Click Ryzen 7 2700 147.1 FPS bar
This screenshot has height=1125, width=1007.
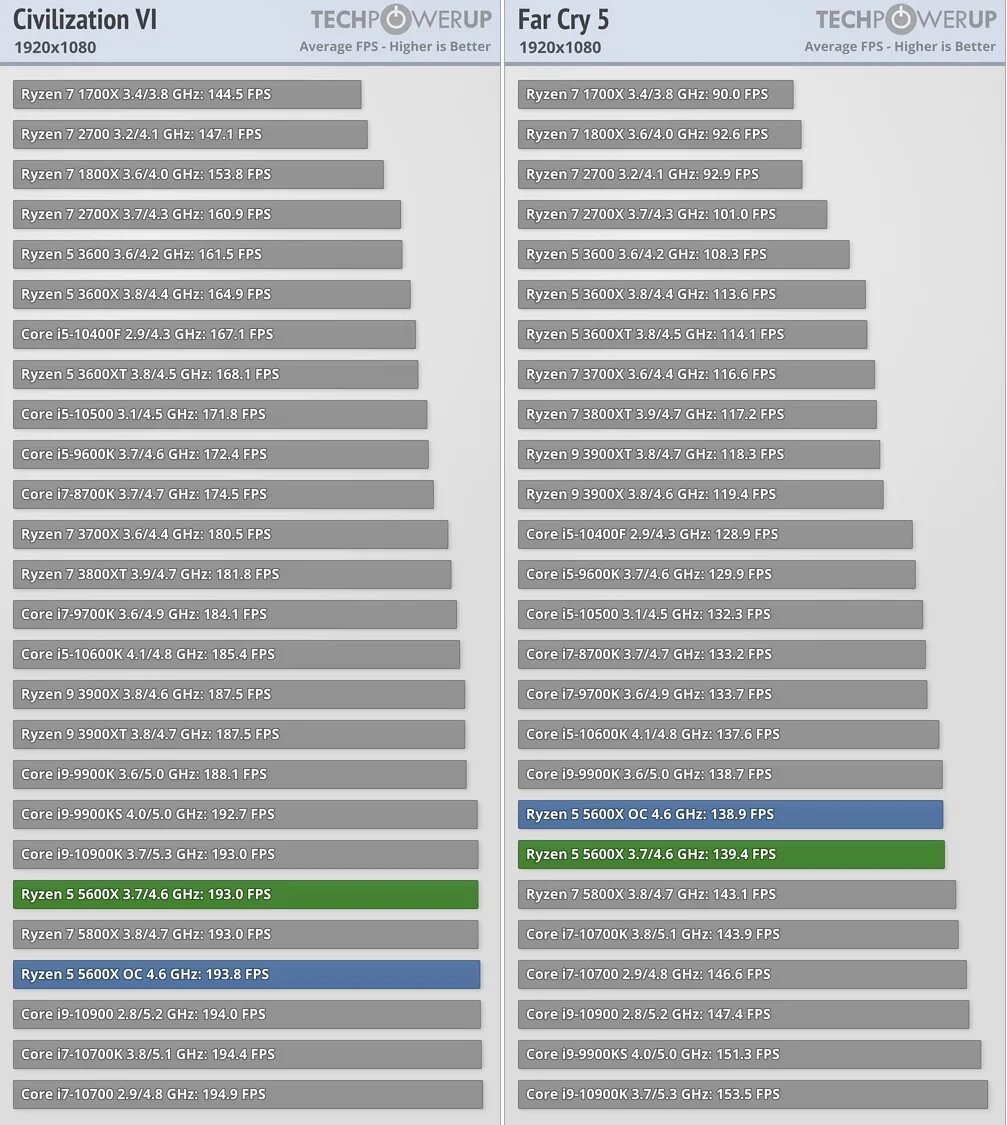tap(190, 134)
